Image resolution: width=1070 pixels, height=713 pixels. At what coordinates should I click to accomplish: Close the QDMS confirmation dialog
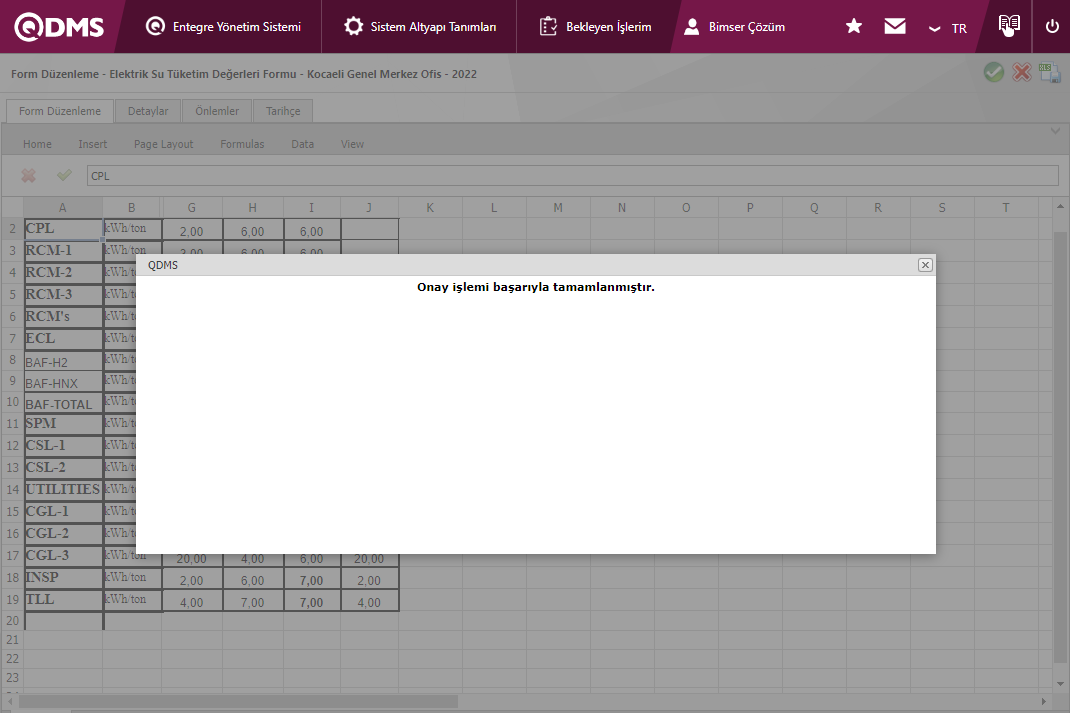click(x=925, y=265)
